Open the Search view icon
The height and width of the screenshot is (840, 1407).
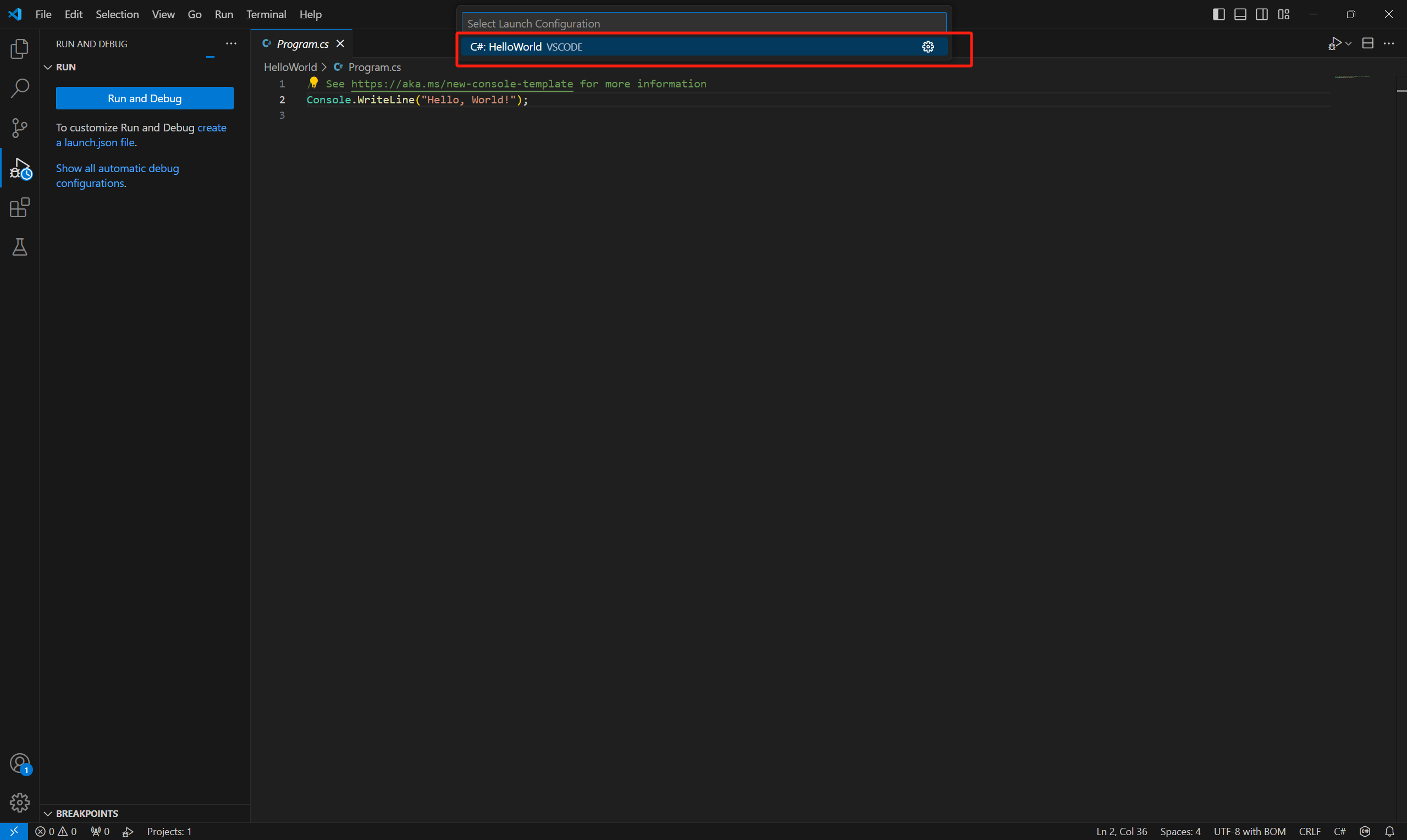(x=20, y=89)
